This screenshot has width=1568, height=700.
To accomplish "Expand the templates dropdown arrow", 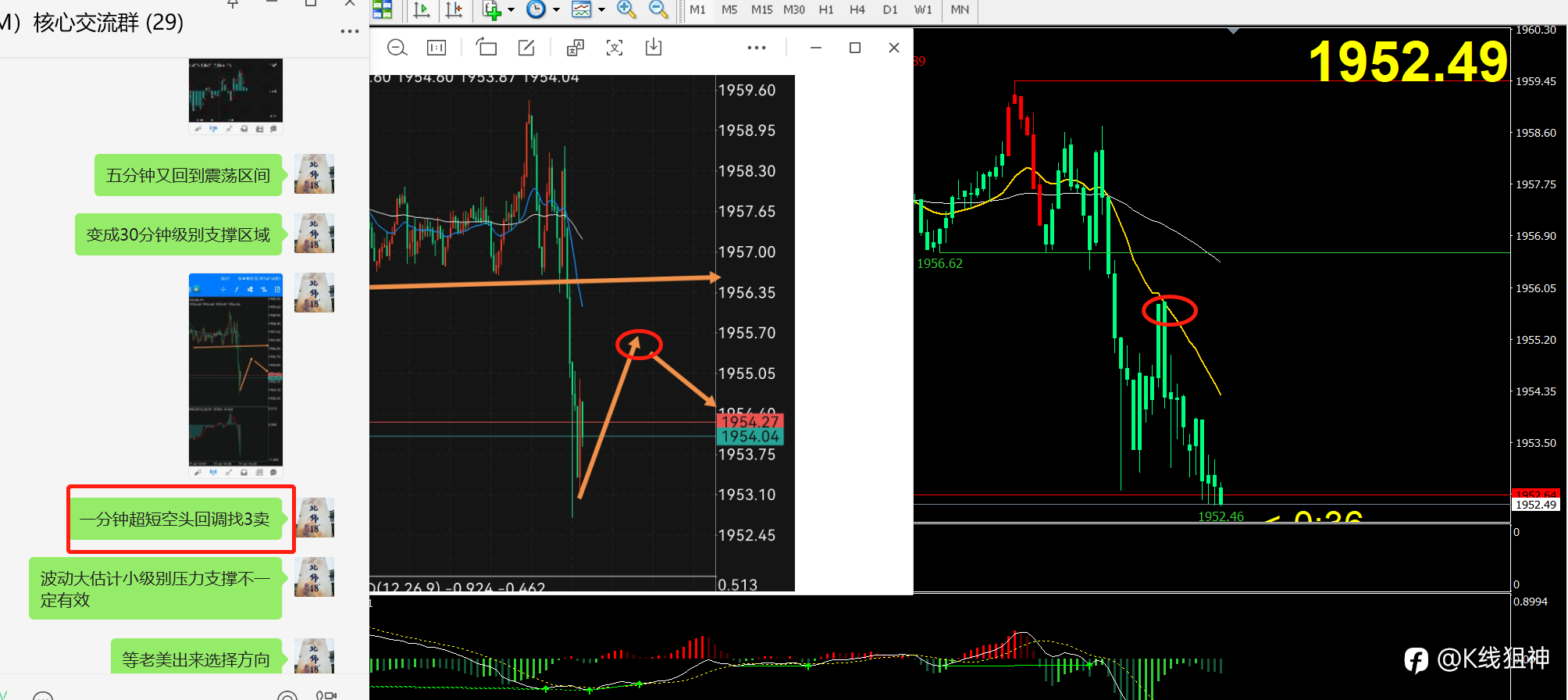I will coord(601,10).
